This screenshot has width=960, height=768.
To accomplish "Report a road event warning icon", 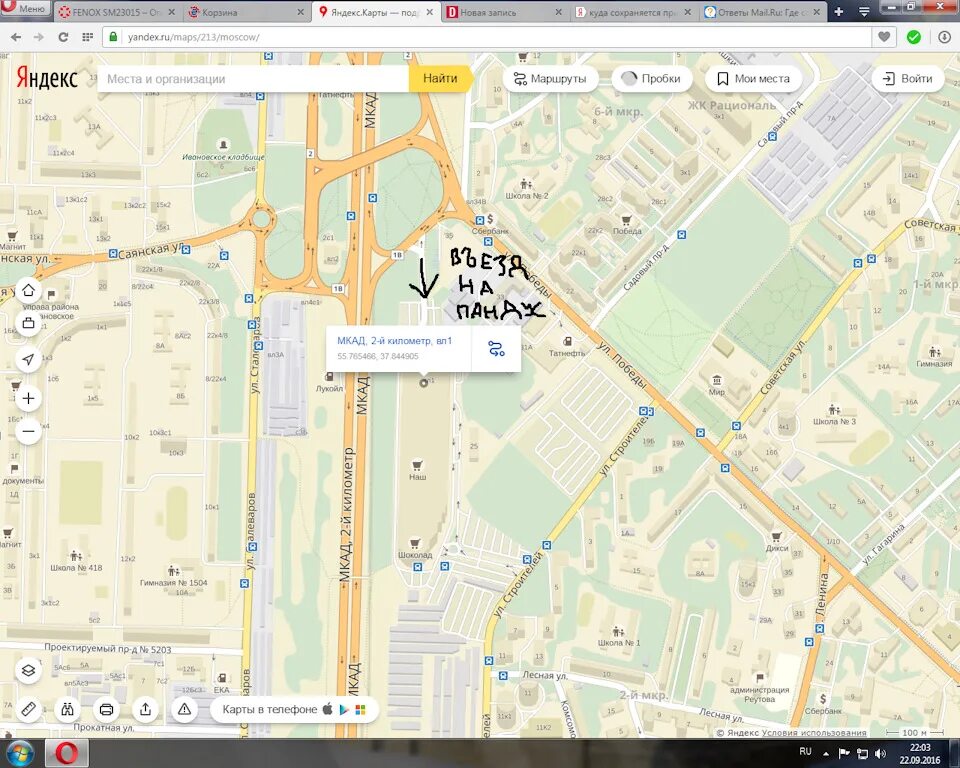I will (184, 709).
